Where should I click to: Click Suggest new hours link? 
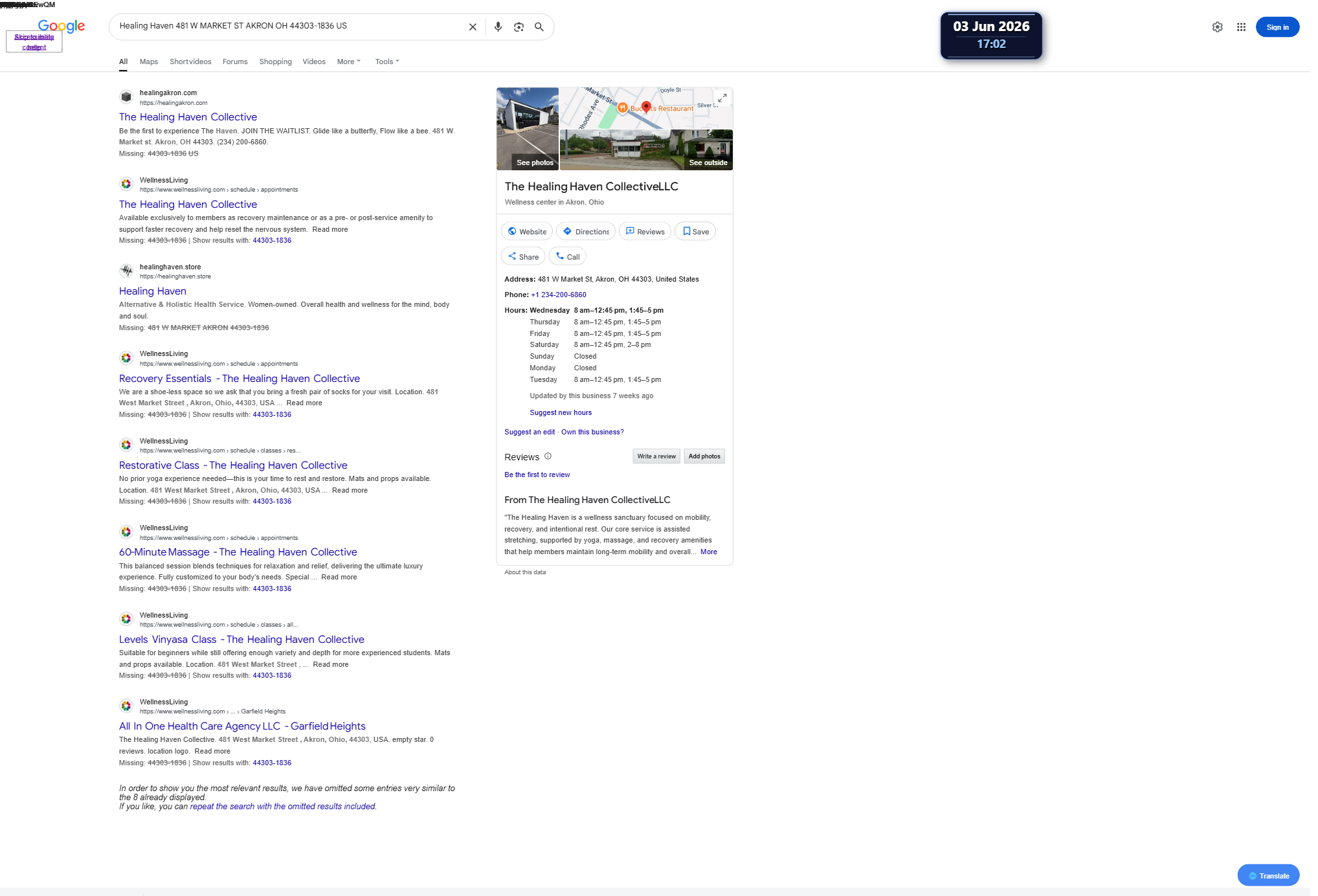[561, 412]
